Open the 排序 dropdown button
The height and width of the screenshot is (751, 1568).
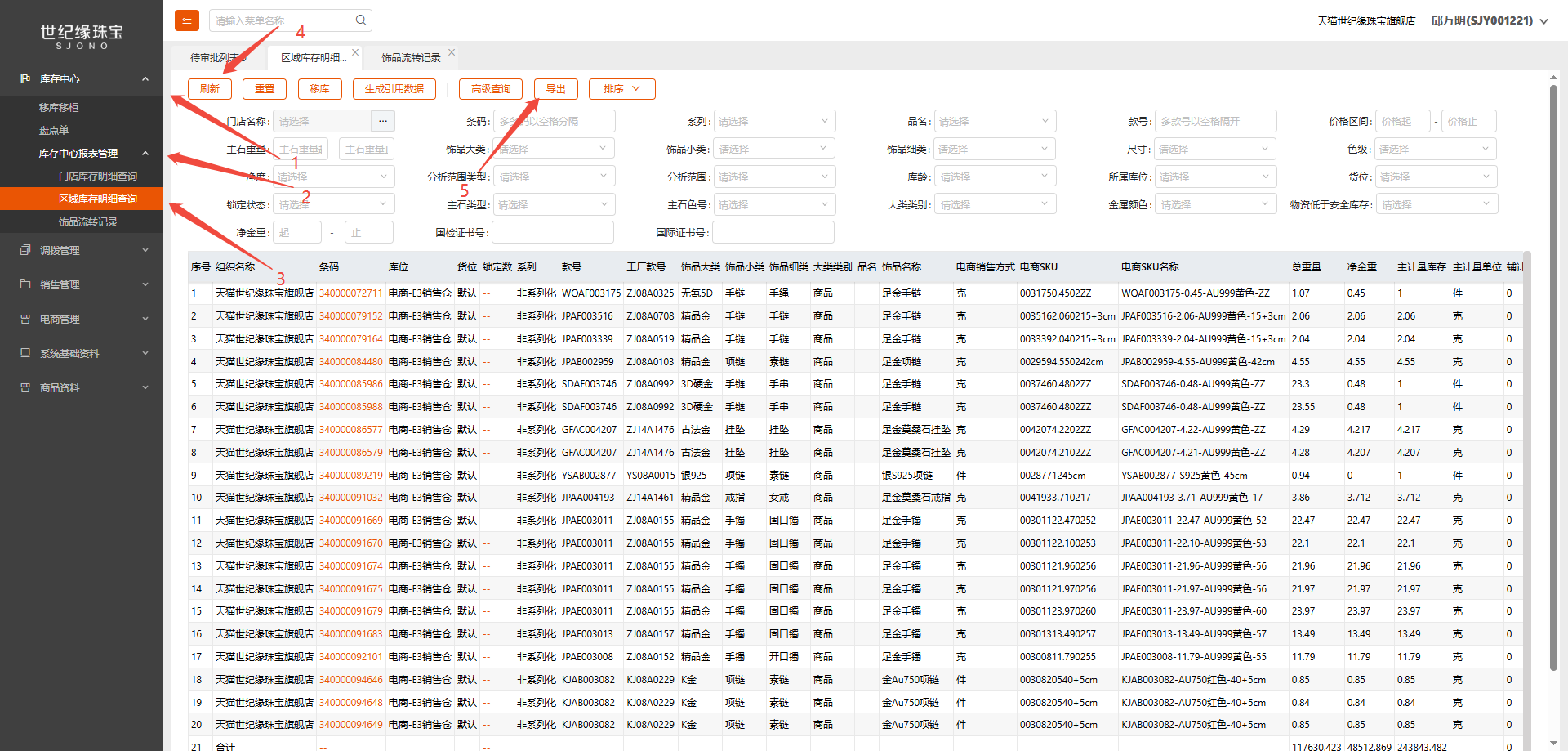(x=621, y=89)
